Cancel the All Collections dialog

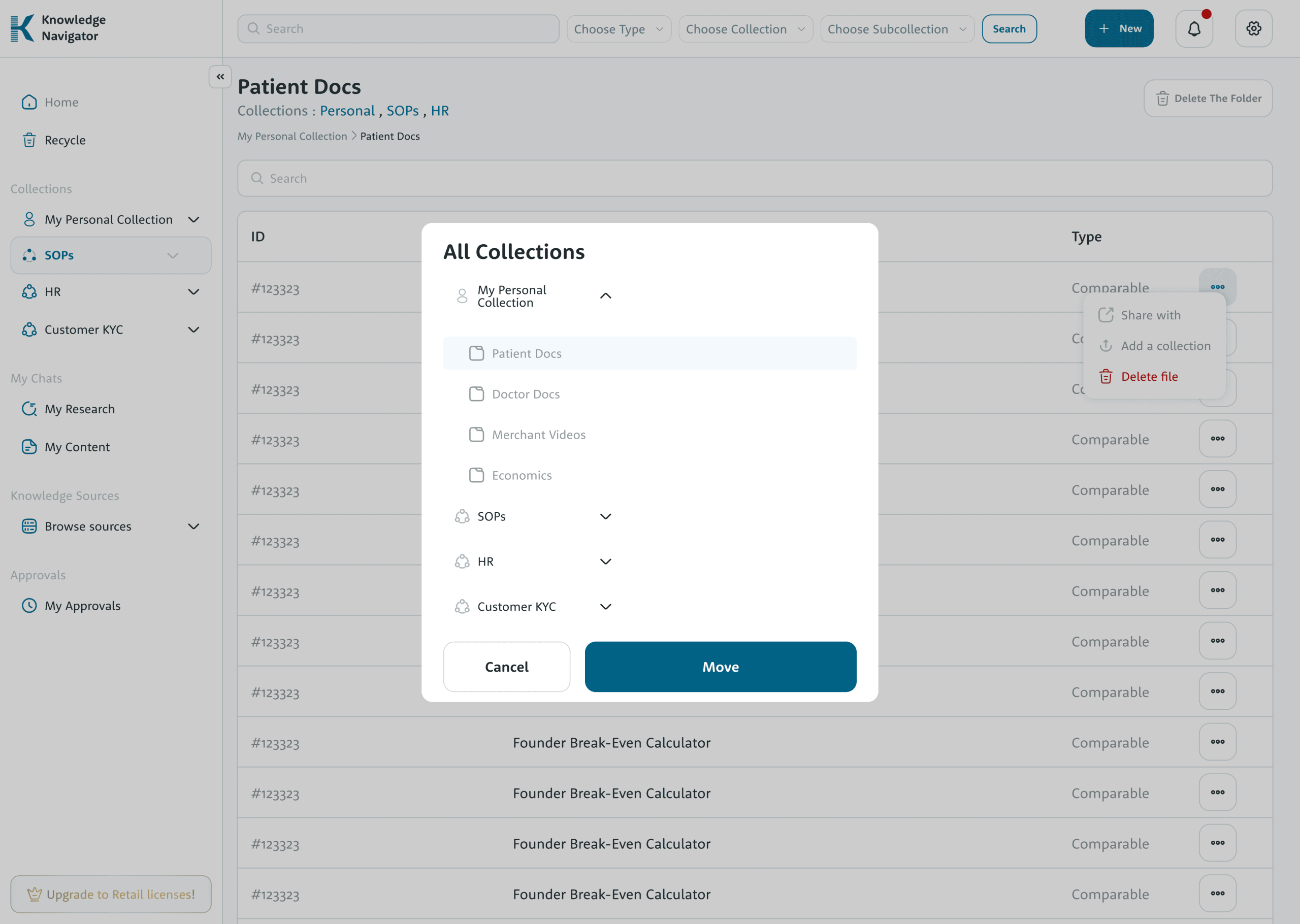pos(506,667)
